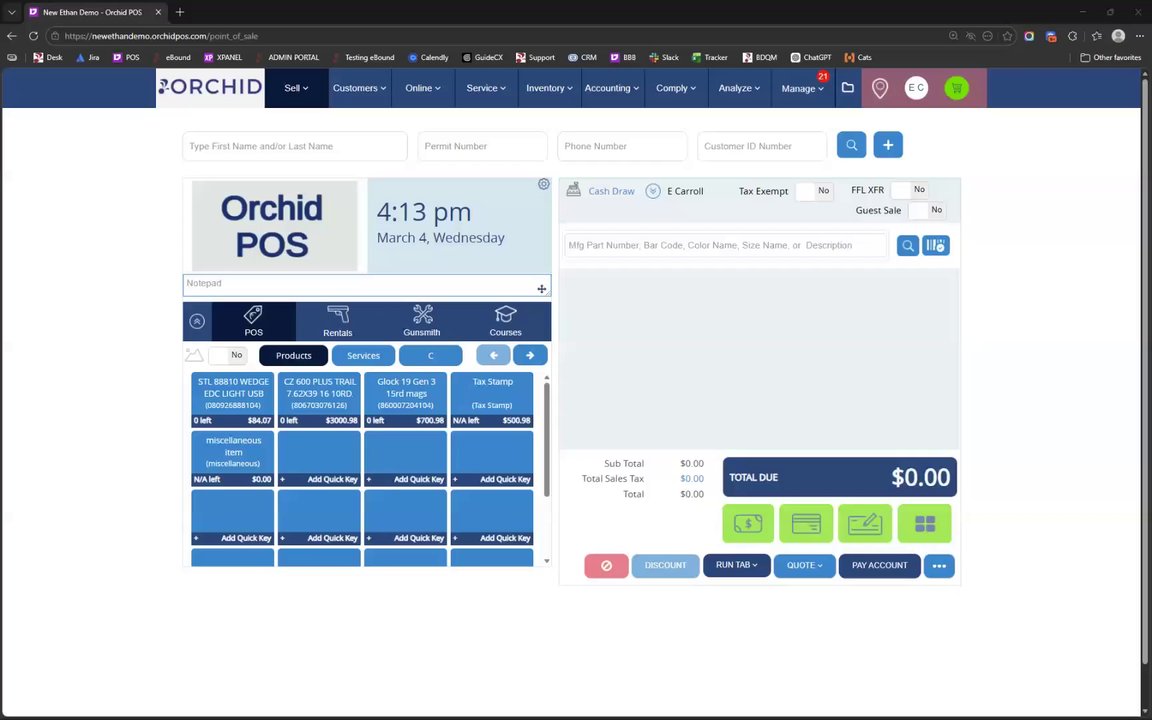Image resolution: width=1152 pixels, height=720 pixels.
Task: Click the Phone Number field
Action: pos(622,146)
